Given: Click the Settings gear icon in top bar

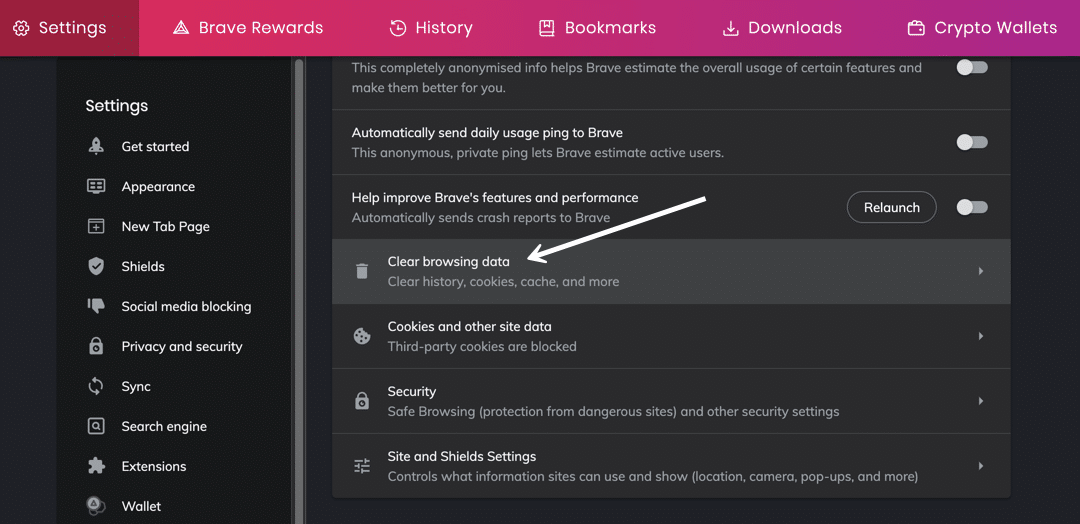Looking at the screenshot, I should 21,28.
